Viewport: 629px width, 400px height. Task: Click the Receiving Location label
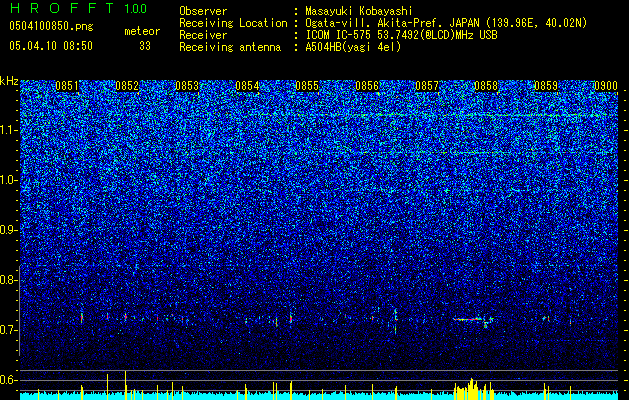pos(233,23)
